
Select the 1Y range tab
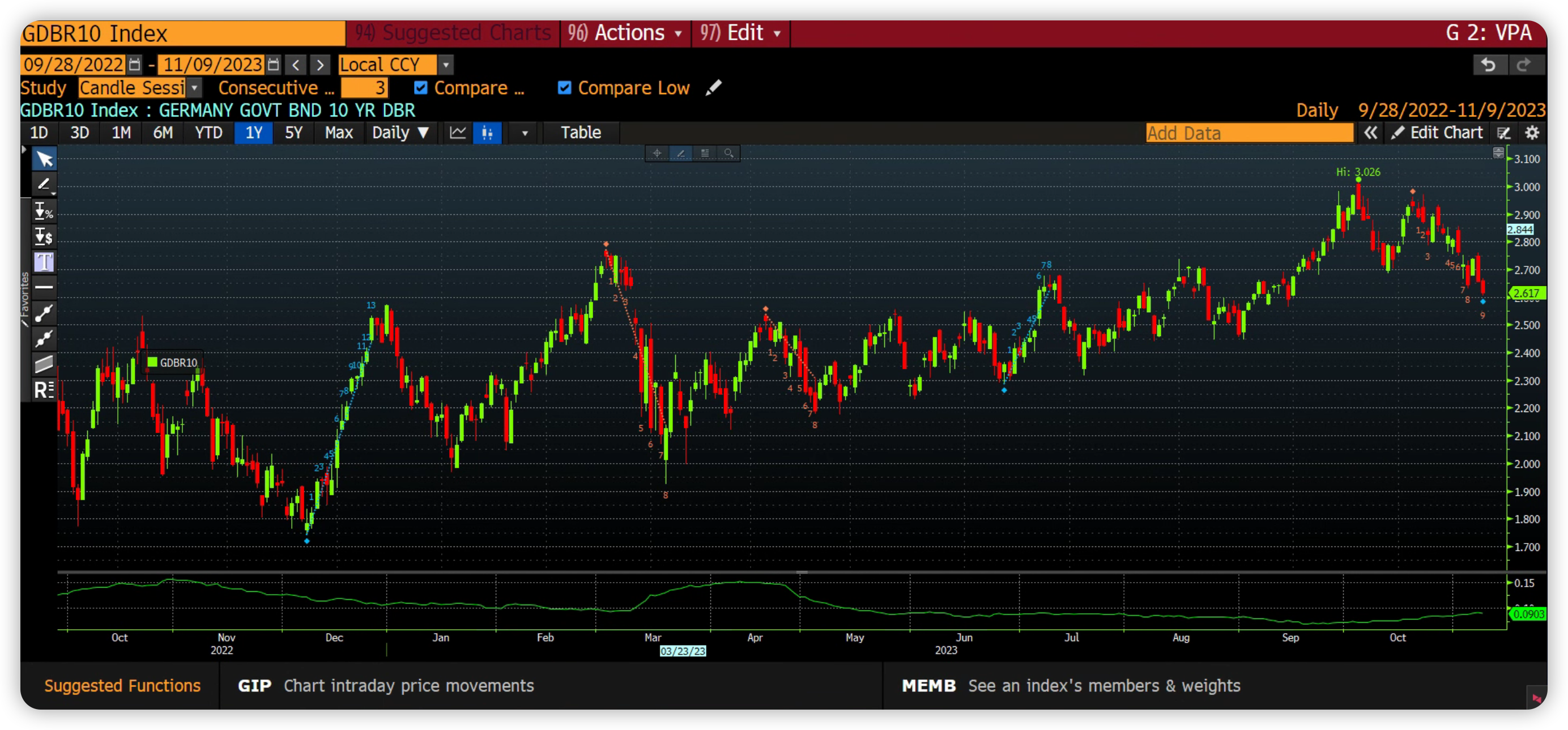254,133
